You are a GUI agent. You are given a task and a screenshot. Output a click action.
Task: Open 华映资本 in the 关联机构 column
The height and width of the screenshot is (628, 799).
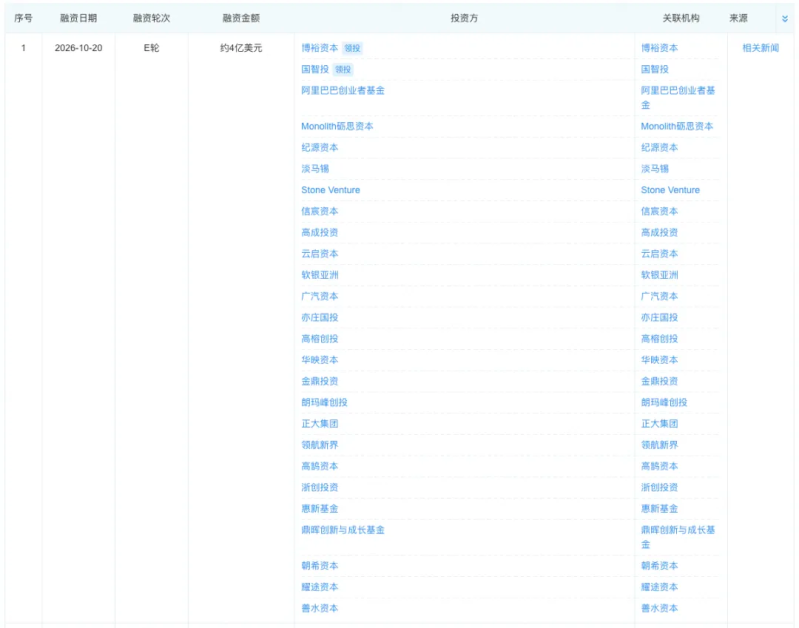click(659, 360)
